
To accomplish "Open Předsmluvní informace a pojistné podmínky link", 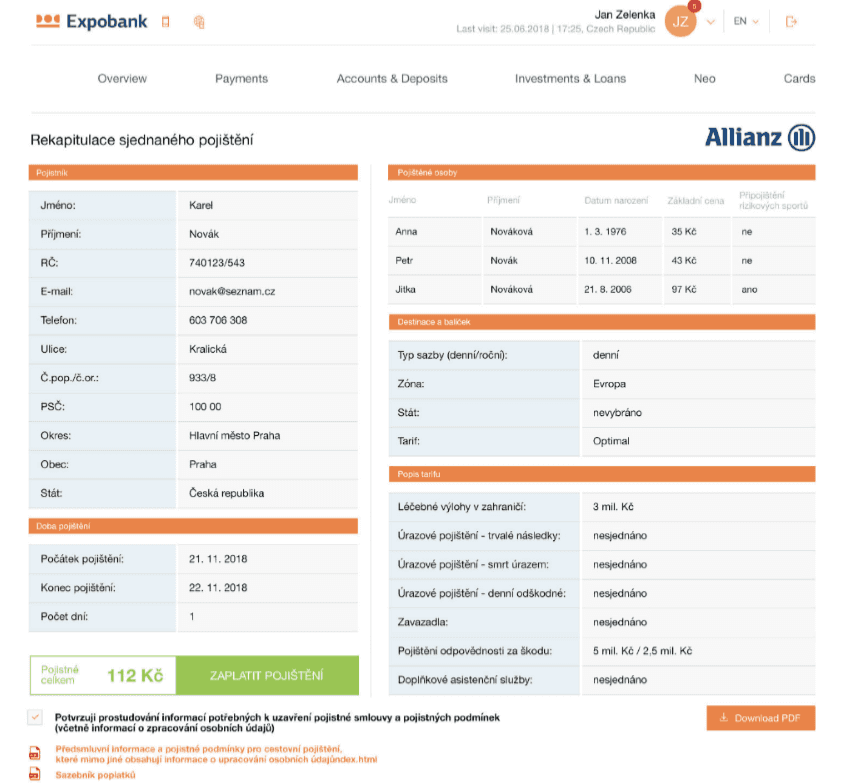I will coord(216,754).
